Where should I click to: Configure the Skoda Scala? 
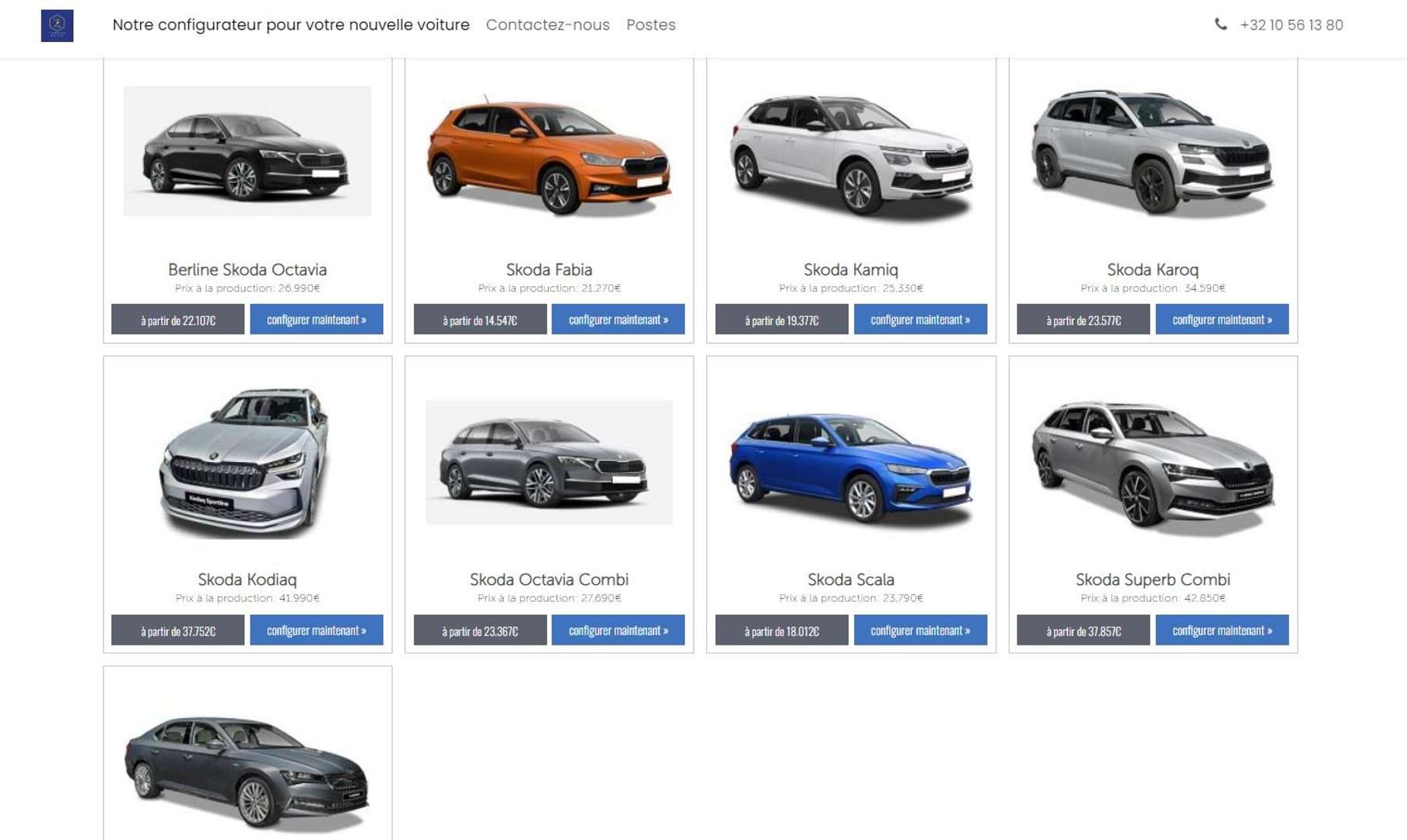(x=920, y=630)
